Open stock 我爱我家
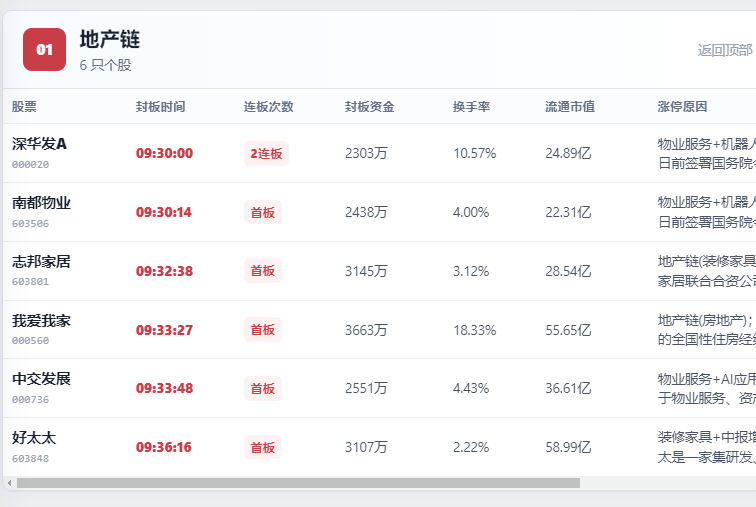Image resolution: width=756 pixels, height=507 pixels. point(41,321)
